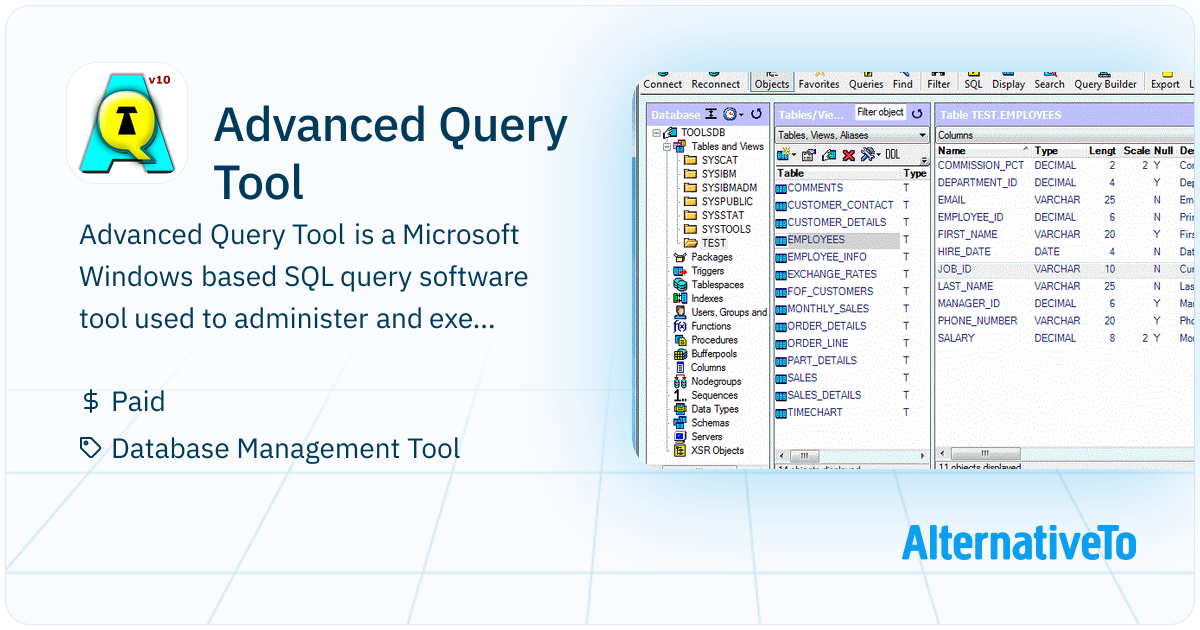The width and height of the screenshot is (1200, 630).
Task: Collapse the TOOLSDB tree node
Action: 656,133
